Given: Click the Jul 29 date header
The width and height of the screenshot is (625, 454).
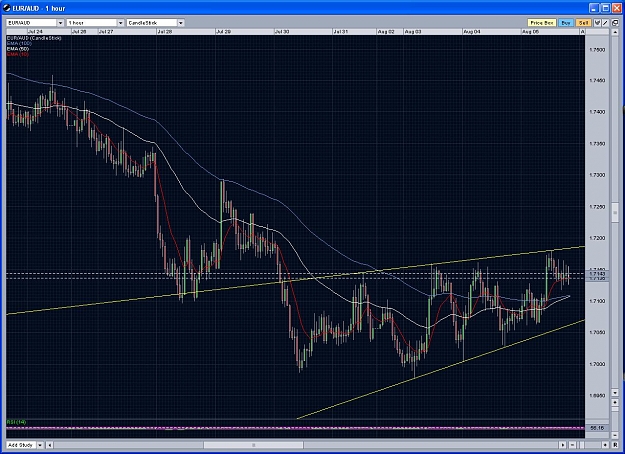Looking at the screenshot, I should [223, 31].
